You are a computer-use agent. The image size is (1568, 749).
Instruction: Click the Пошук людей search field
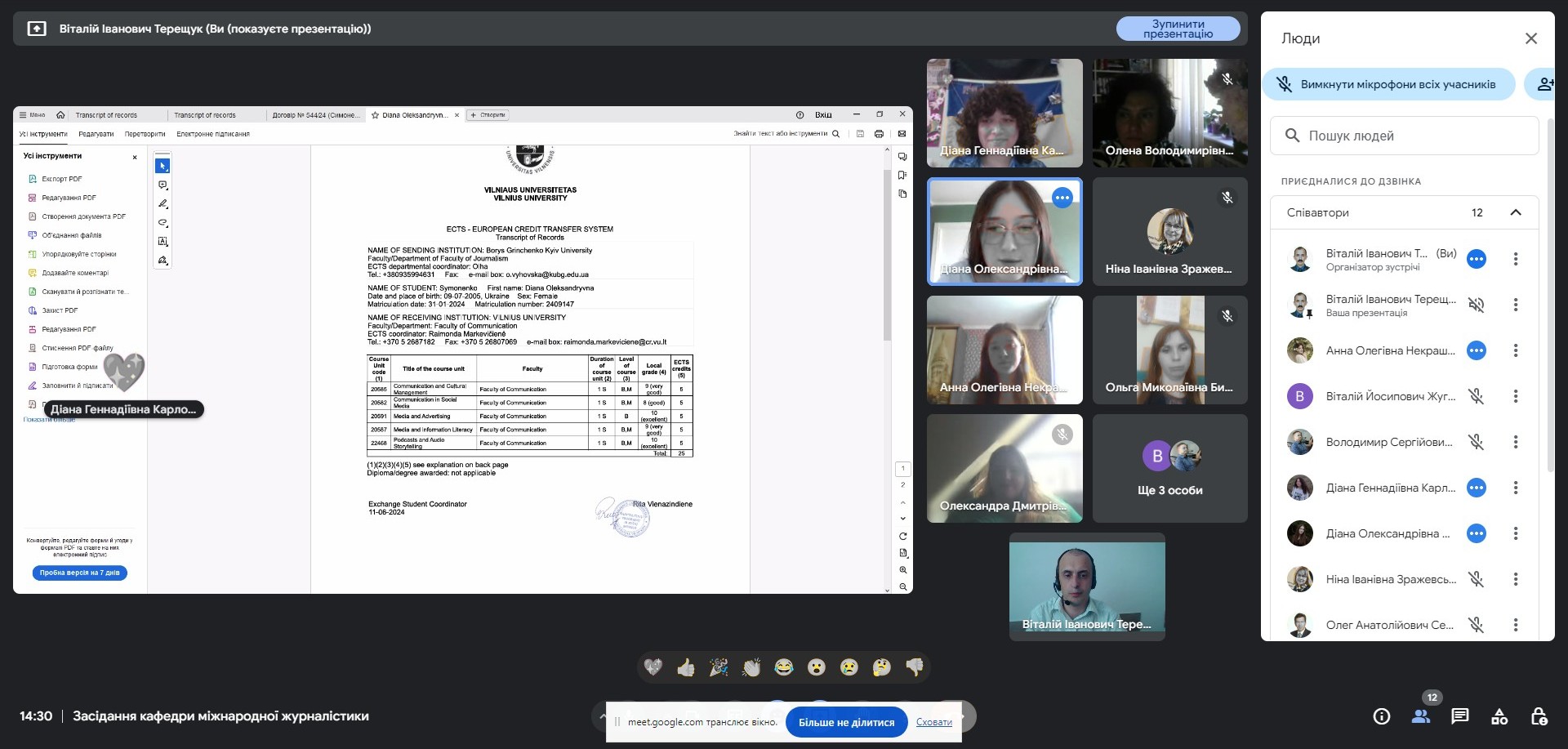coord(1405,136)
